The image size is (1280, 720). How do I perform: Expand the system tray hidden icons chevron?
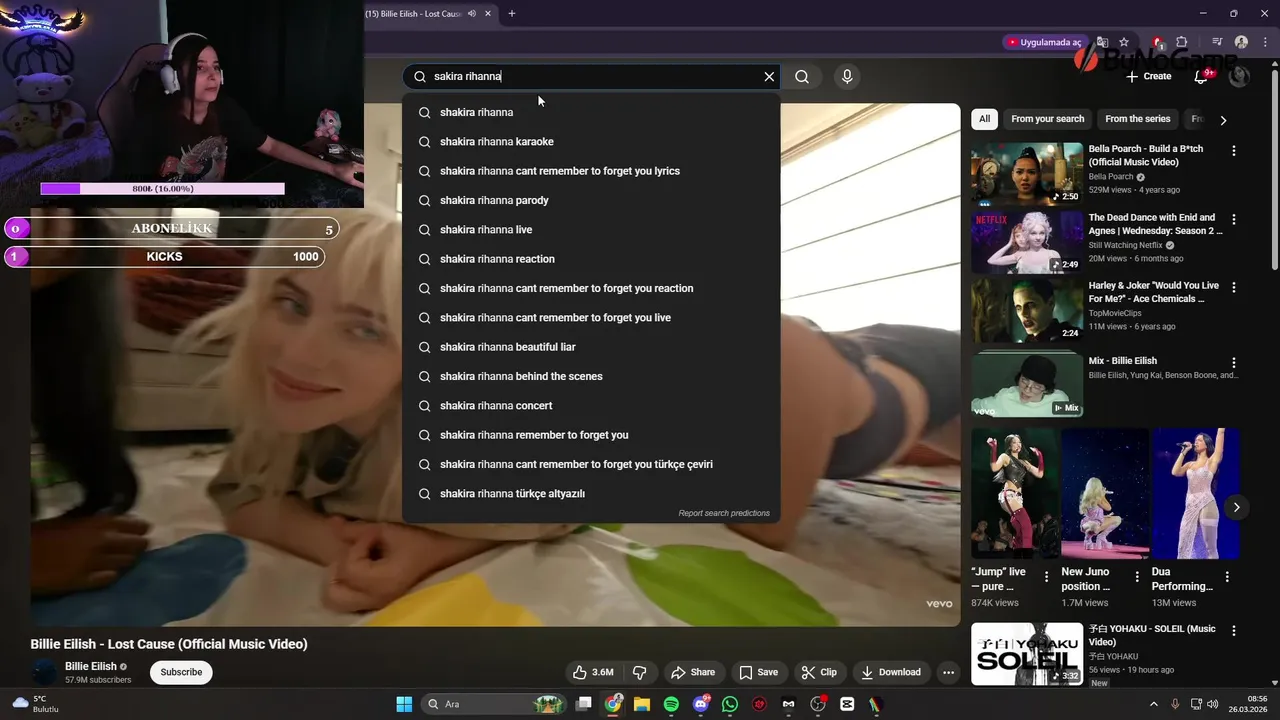coord(1153,704)
